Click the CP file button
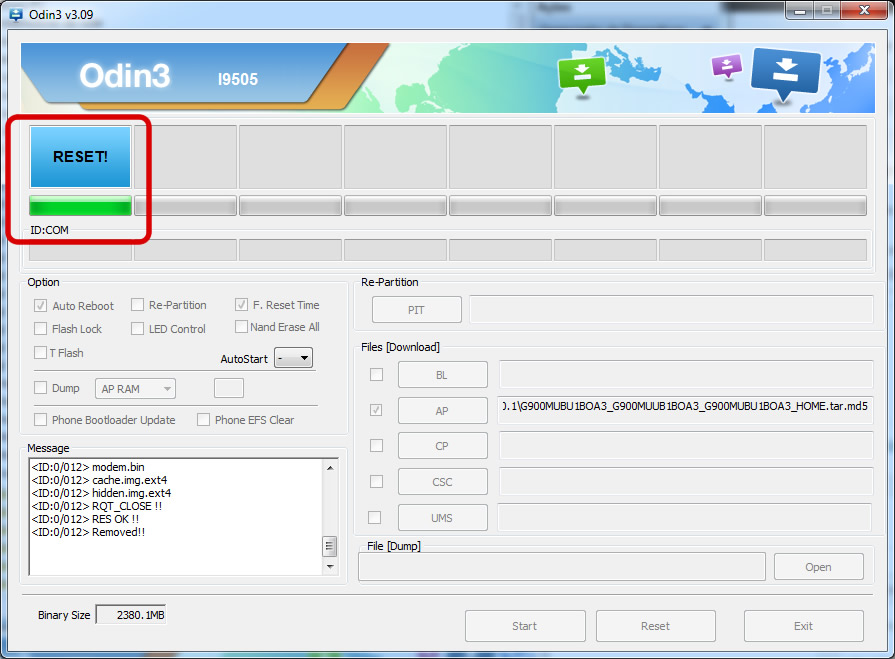 click(442, 446)
